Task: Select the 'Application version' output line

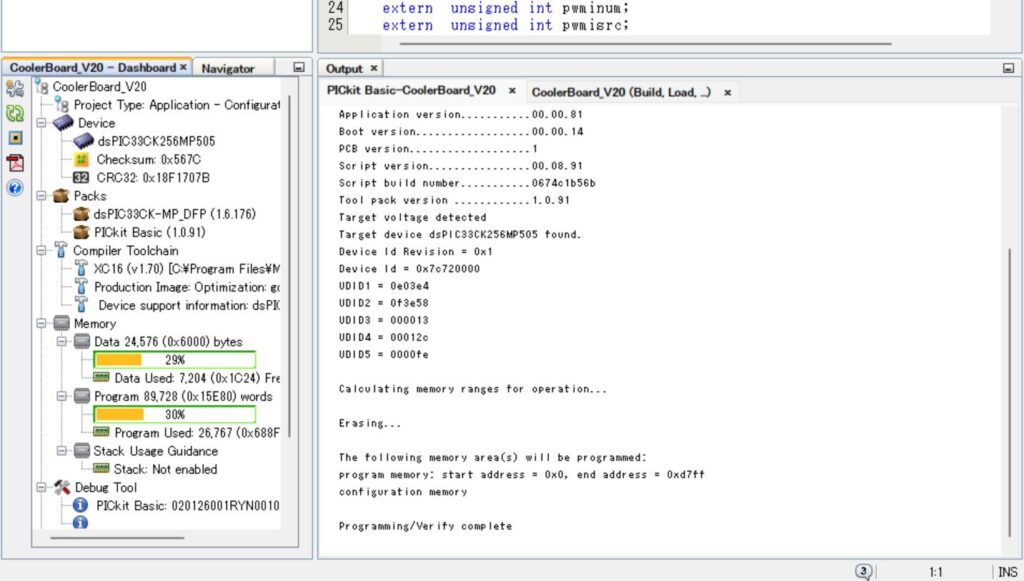Action: (460, 114)
